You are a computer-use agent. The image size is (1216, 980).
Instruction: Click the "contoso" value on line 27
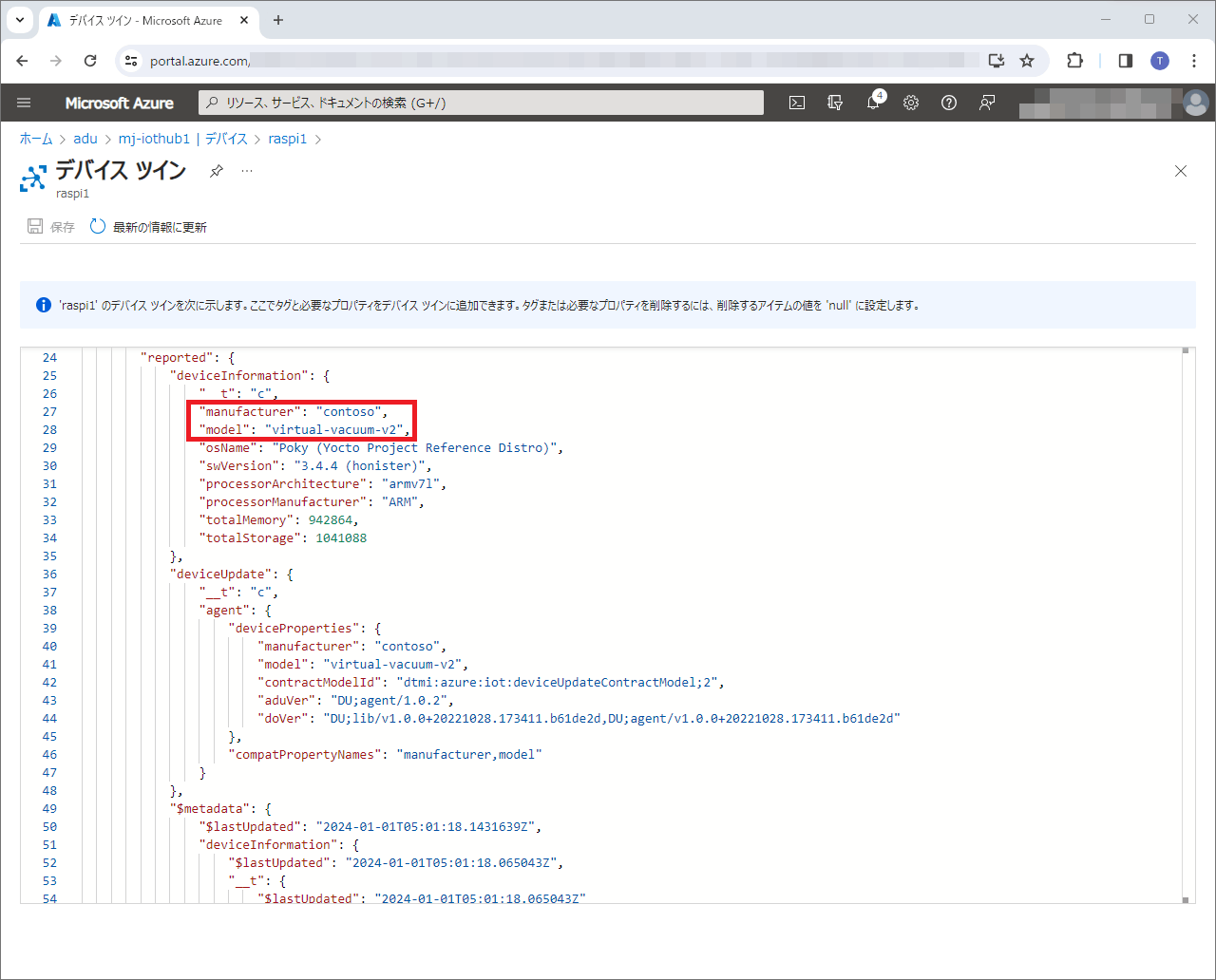pyautogui.click(x=349, y=412)
